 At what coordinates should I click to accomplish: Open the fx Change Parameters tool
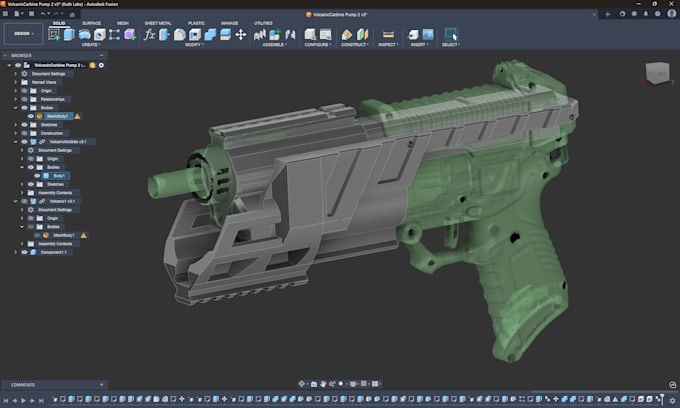coord(150,34)
